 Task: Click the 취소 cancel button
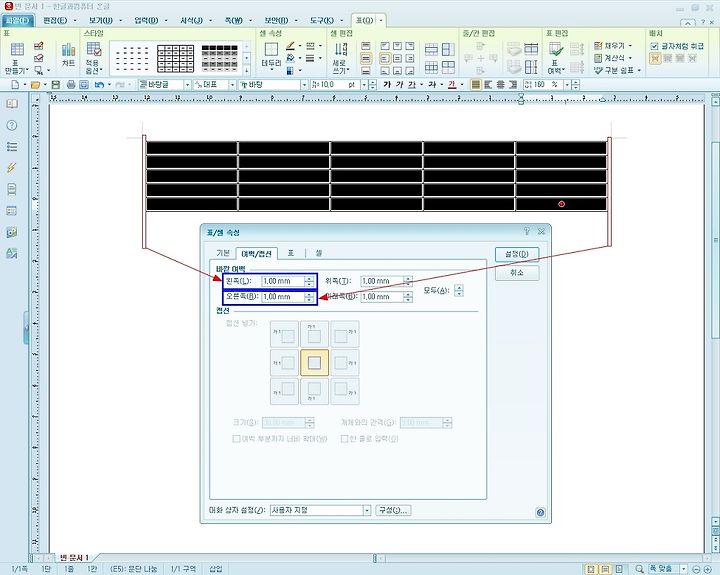coord(517,273)
